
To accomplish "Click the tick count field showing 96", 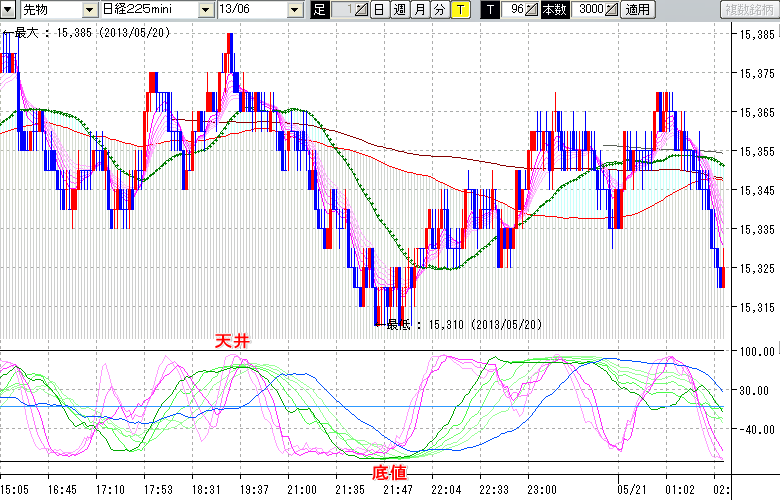I will click(514, 10).
